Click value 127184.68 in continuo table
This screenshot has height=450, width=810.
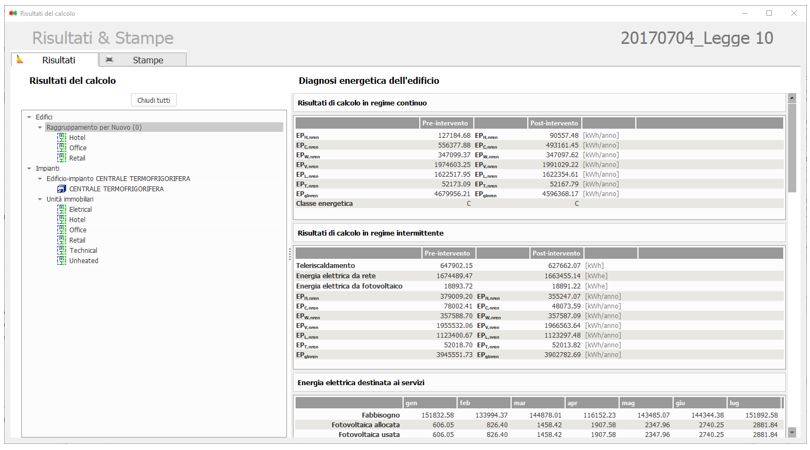click(x=454, y=135)
